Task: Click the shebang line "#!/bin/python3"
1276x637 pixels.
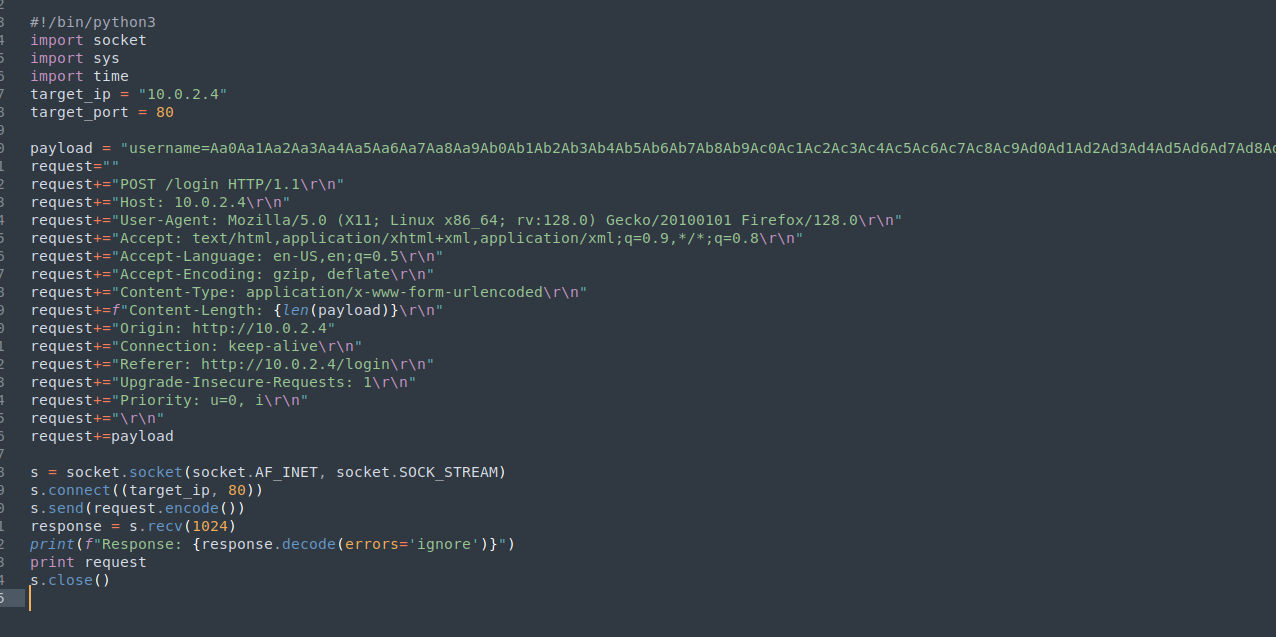Action: [x=93, y=22]
